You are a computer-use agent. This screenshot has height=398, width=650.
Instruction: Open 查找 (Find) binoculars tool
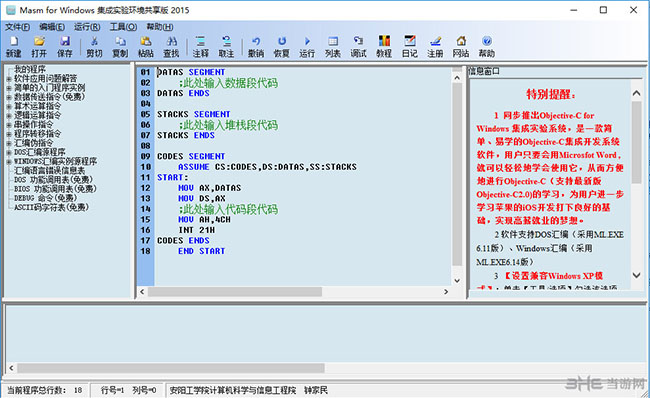[x=171, y=46]
